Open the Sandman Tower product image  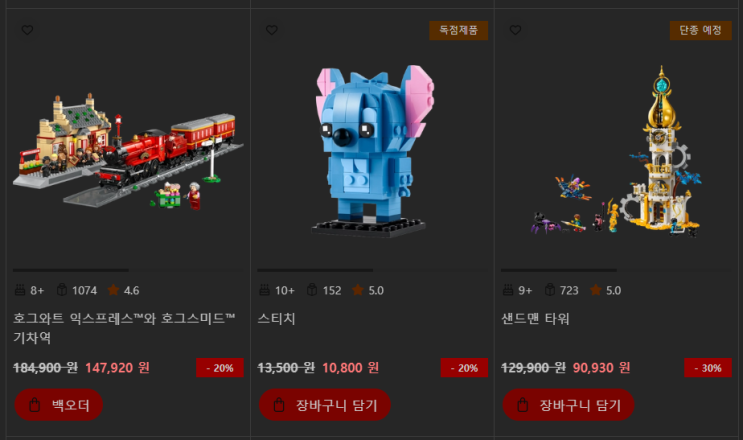click(x=616, y=152)
